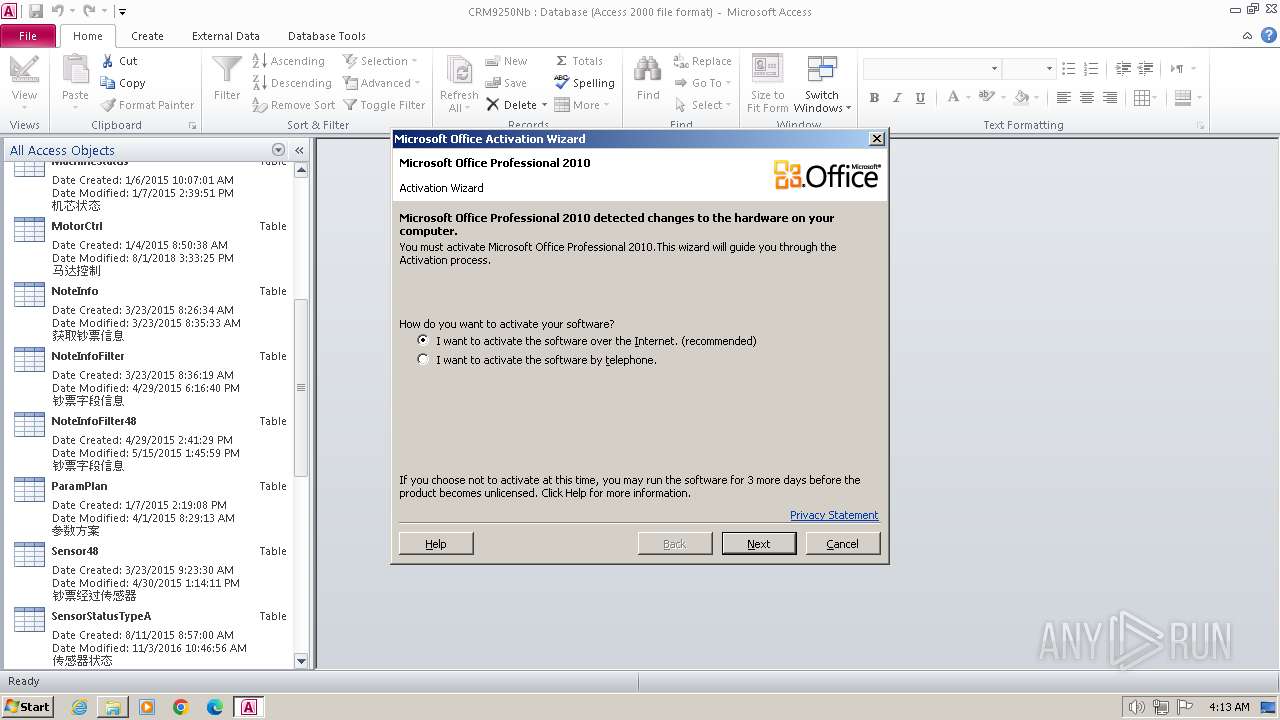Click Cancel in the Activation Wizard
The height and width of the screenshot is (720, 1280).
pyautogui.click(x=842, y=543)
